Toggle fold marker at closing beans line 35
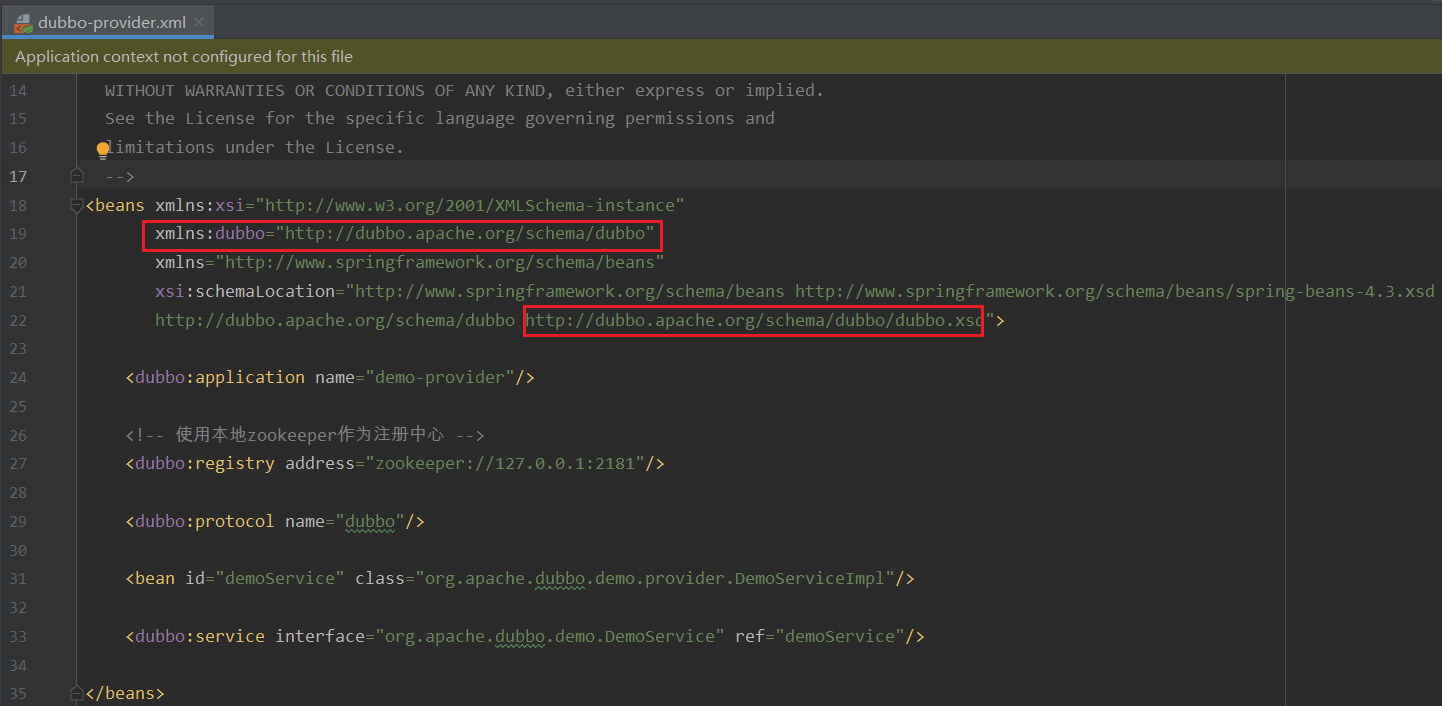The height and width of the screenshot is (706, 1442). pos(76,693)
